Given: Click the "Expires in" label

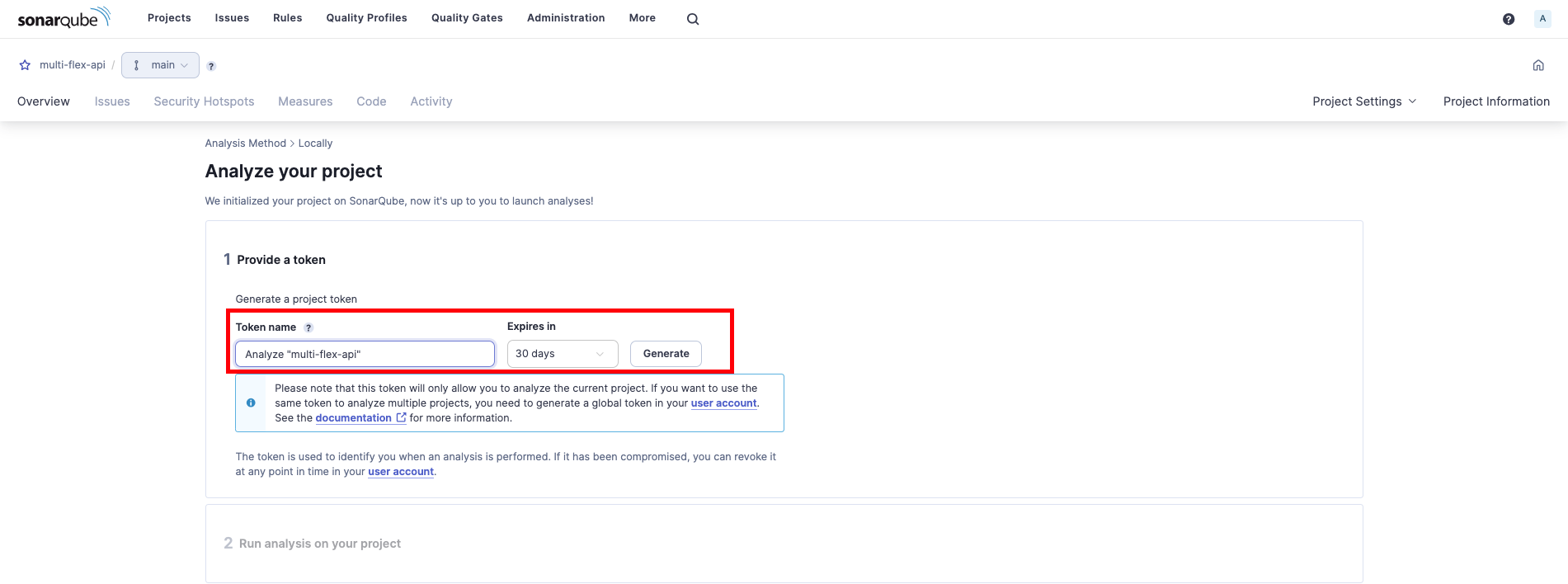Looking at the screenshot, I should pos(531,327).
